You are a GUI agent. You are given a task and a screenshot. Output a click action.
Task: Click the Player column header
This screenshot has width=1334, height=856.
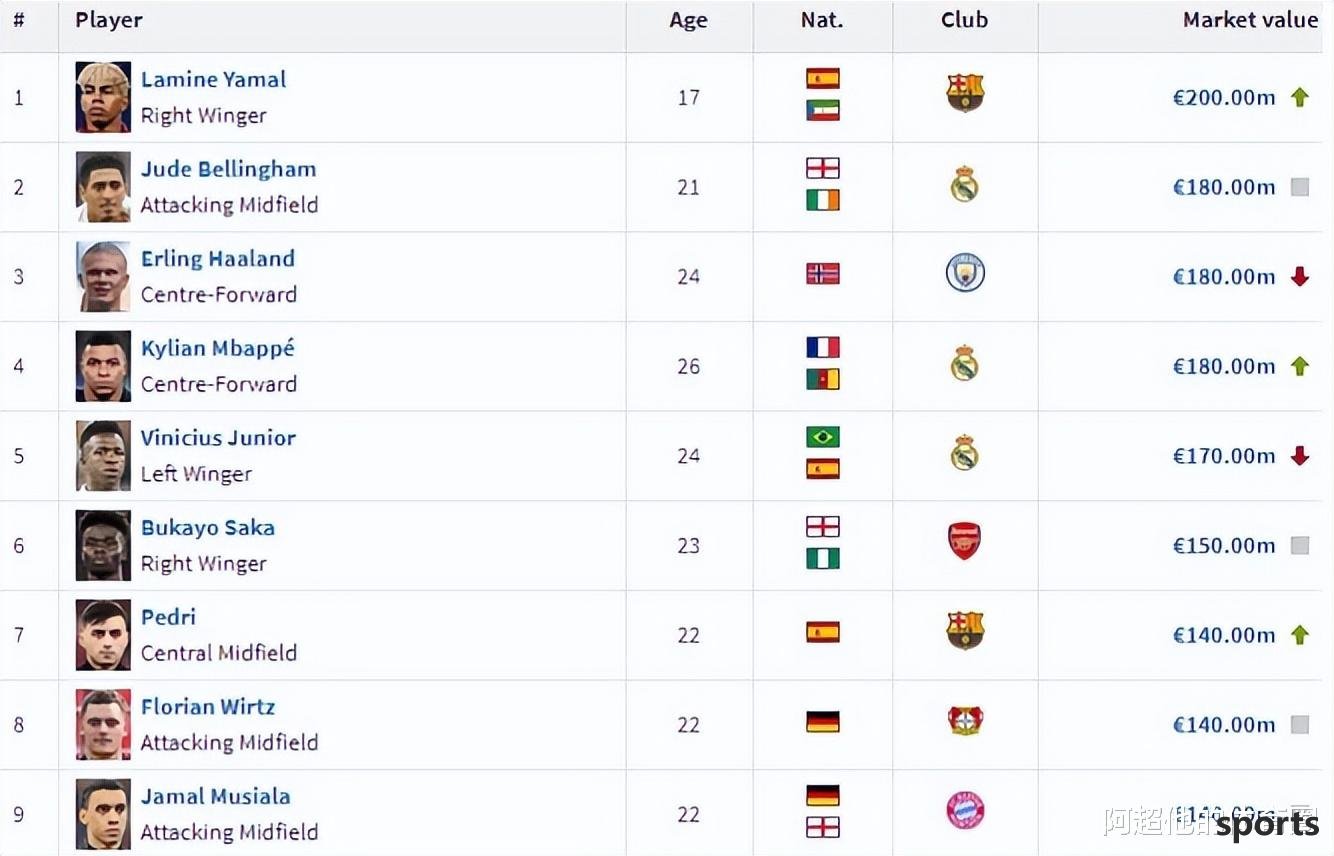point(109,20)
